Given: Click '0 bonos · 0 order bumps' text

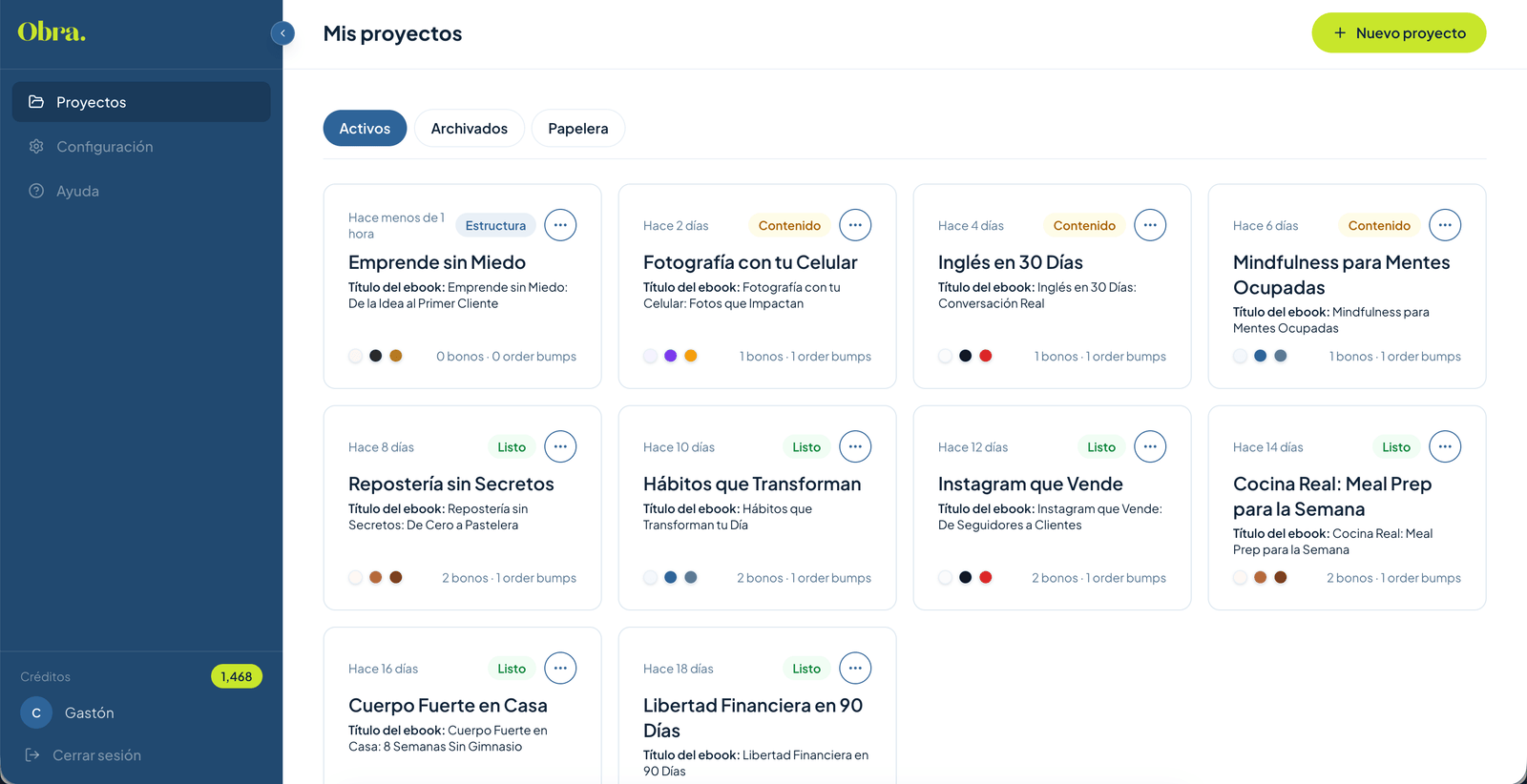Looking at the screenshot, I should click(507, 356).
